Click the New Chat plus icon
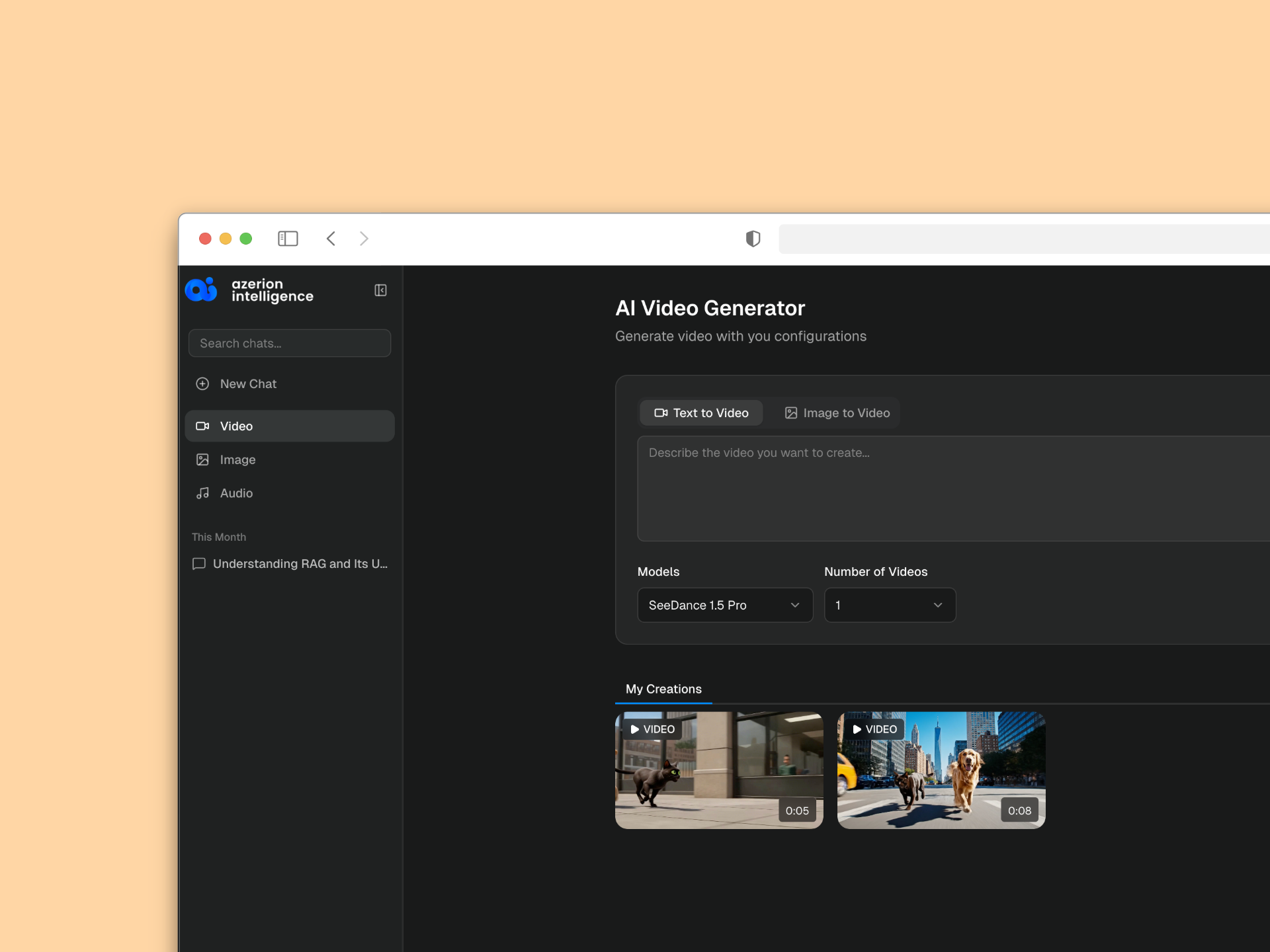This screenshot has width=1270, height=952. [202, 384]
